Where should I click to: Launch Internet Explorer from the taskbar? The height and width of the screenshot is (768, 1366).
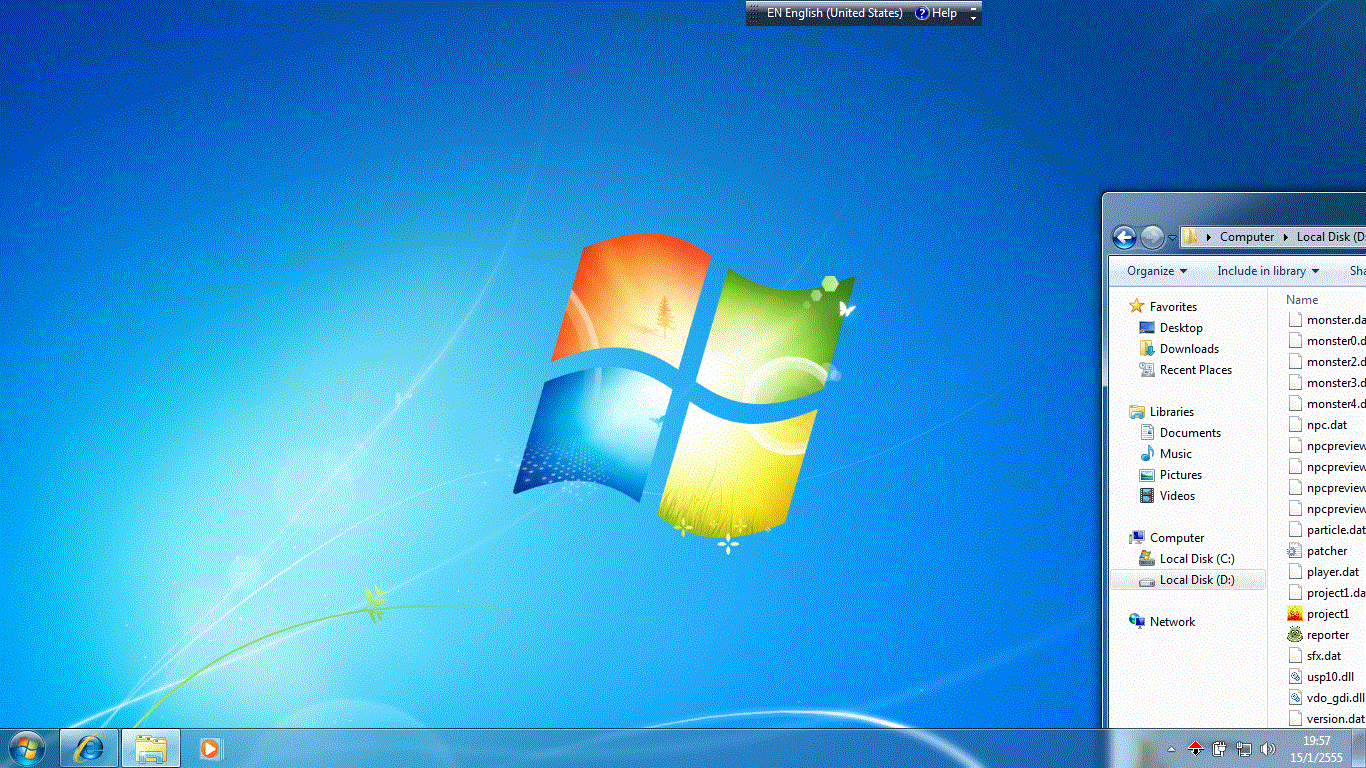tap(89, 748)
